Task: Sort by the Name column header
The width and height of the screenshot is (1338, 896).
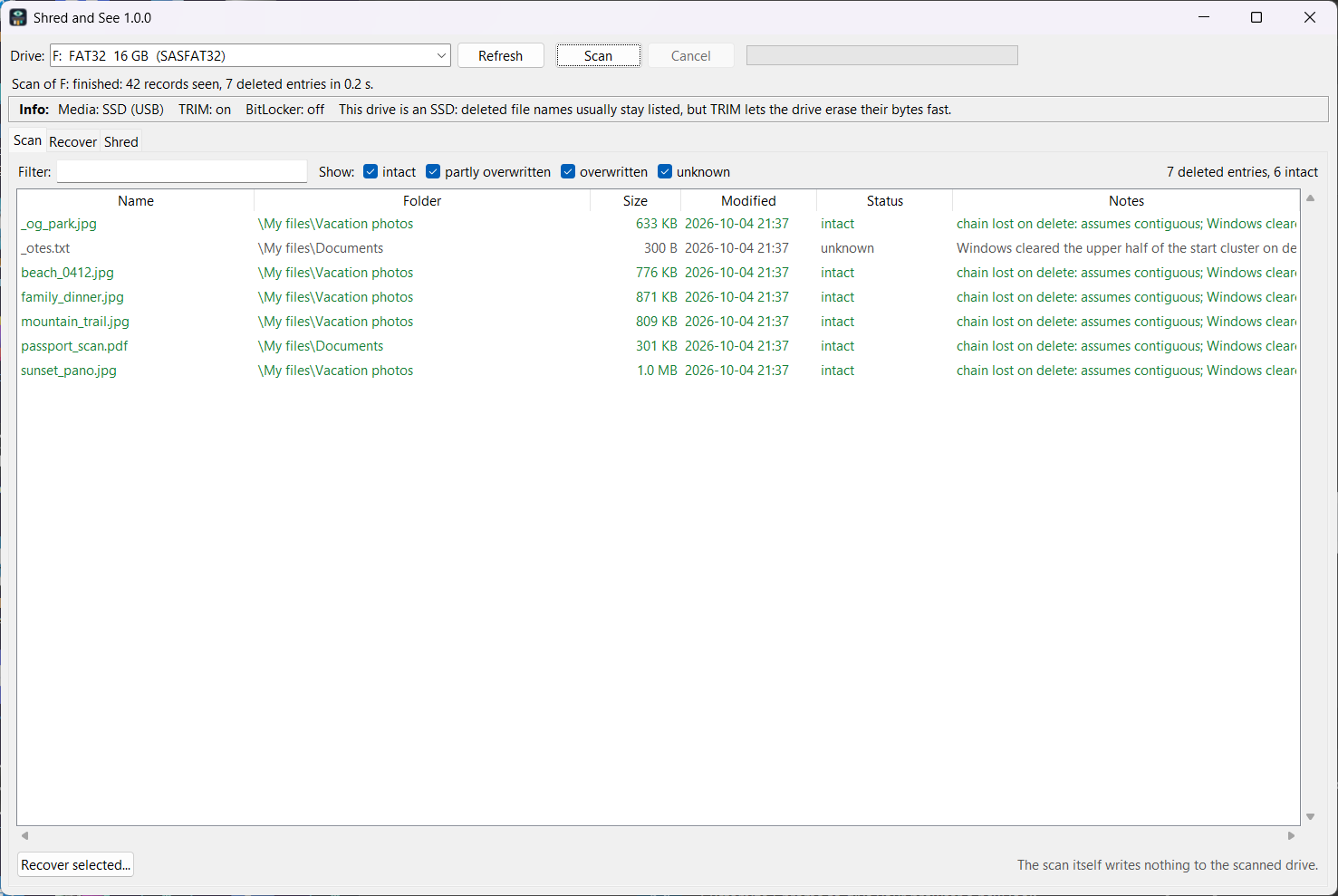Action: (x=136, y=201)
